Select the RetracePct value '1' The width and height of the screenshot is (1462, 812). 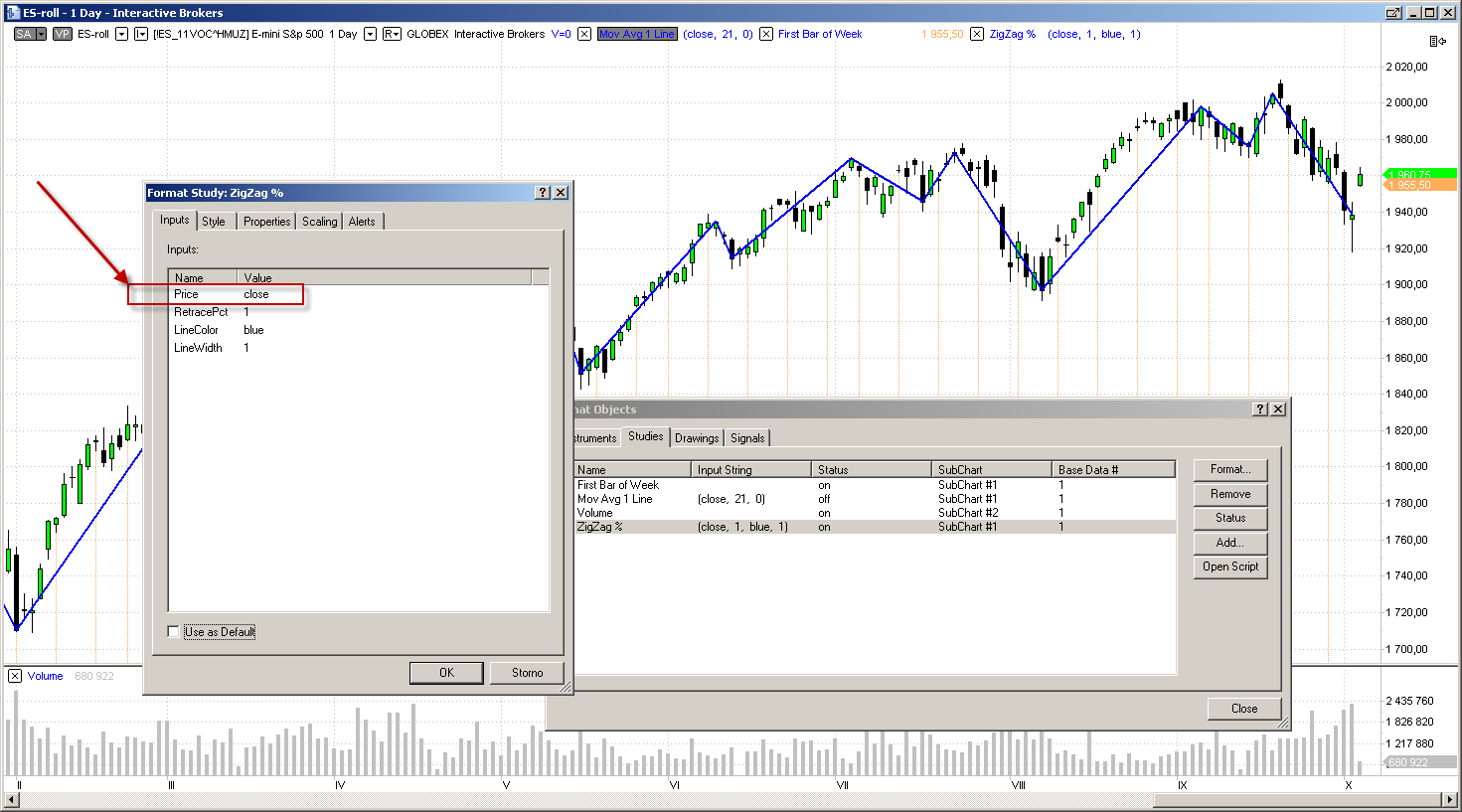246,312
